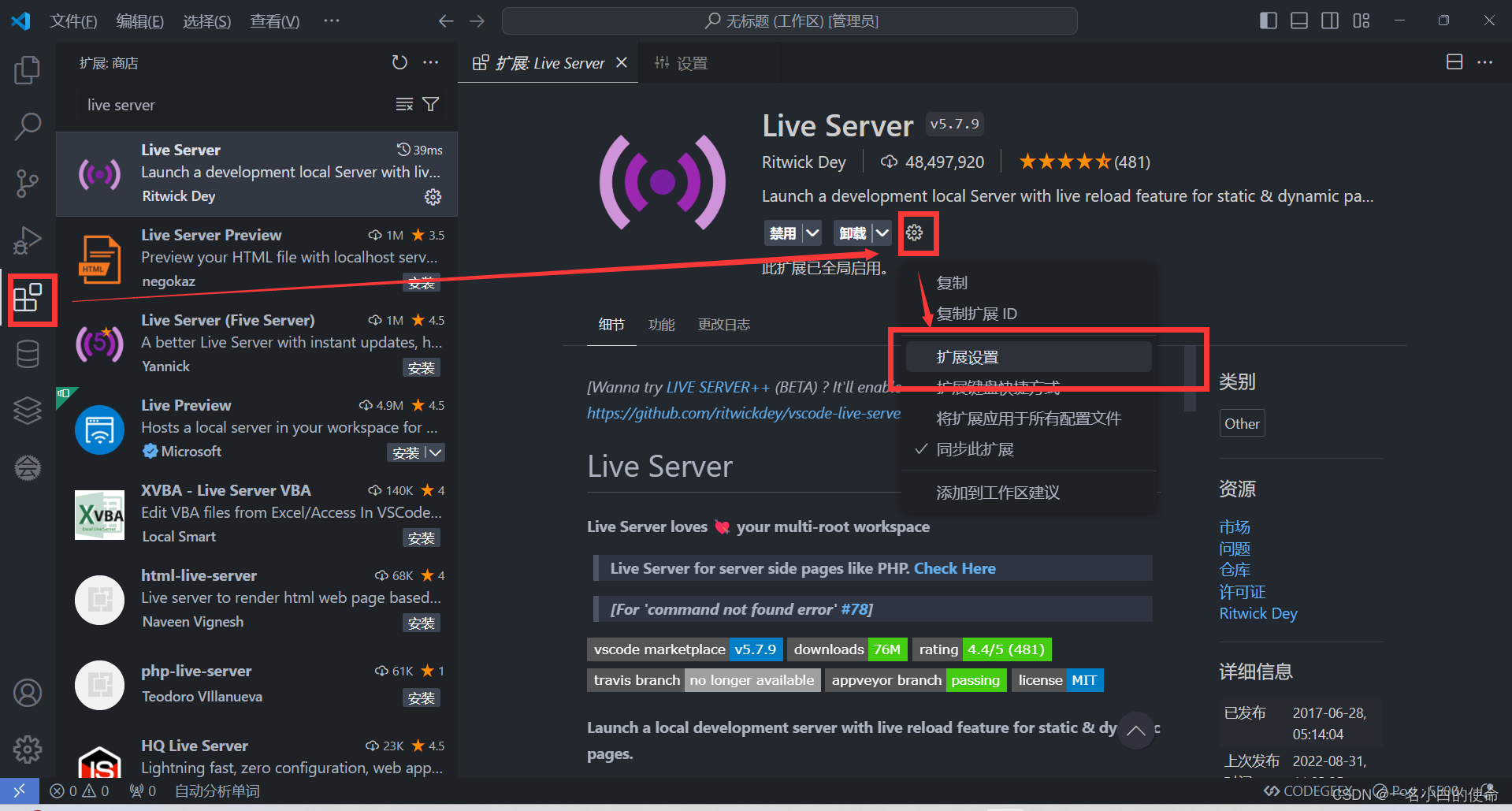
Task: Refresh the extensions list
Action: pos(399,62)
